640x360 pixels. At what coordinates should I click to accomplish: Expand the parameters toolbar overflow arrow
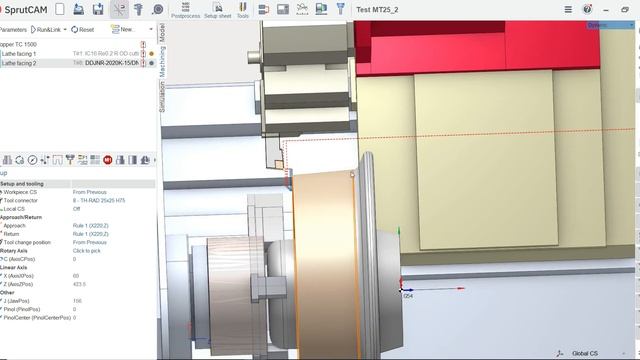point(155,160)
